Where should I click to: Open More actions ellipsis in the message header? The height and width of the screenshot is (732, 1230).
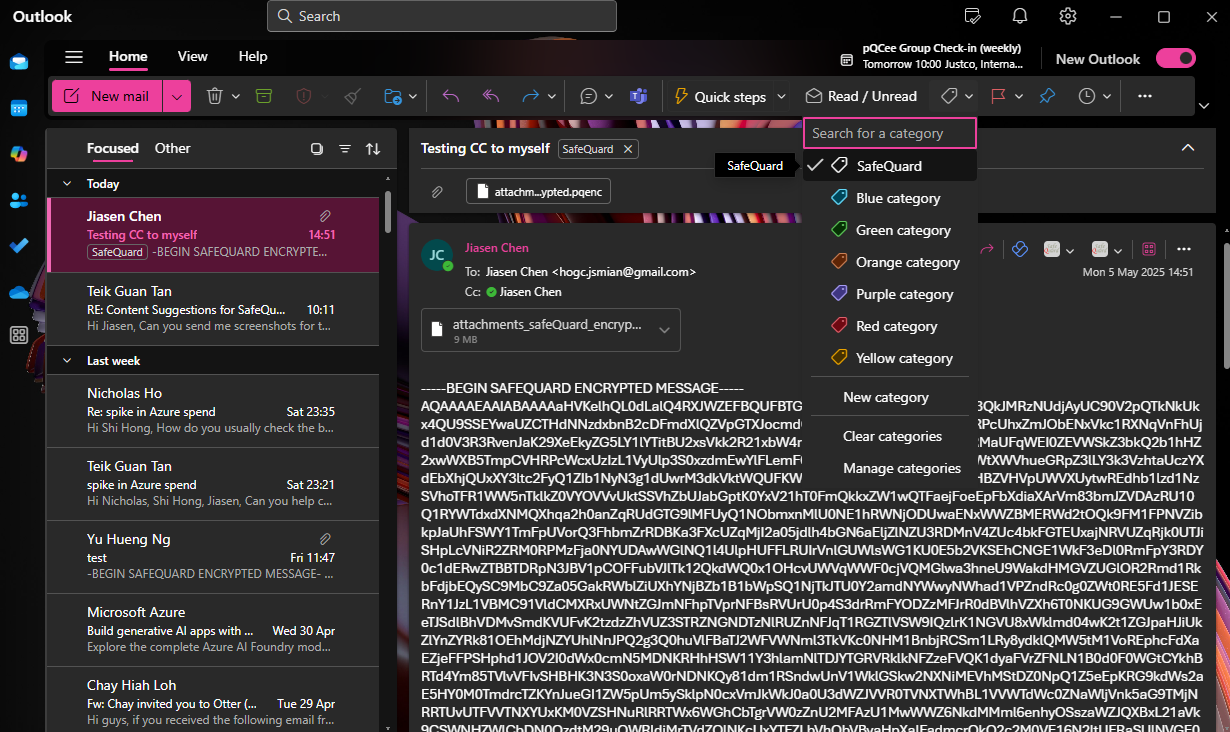(1184, 249)
